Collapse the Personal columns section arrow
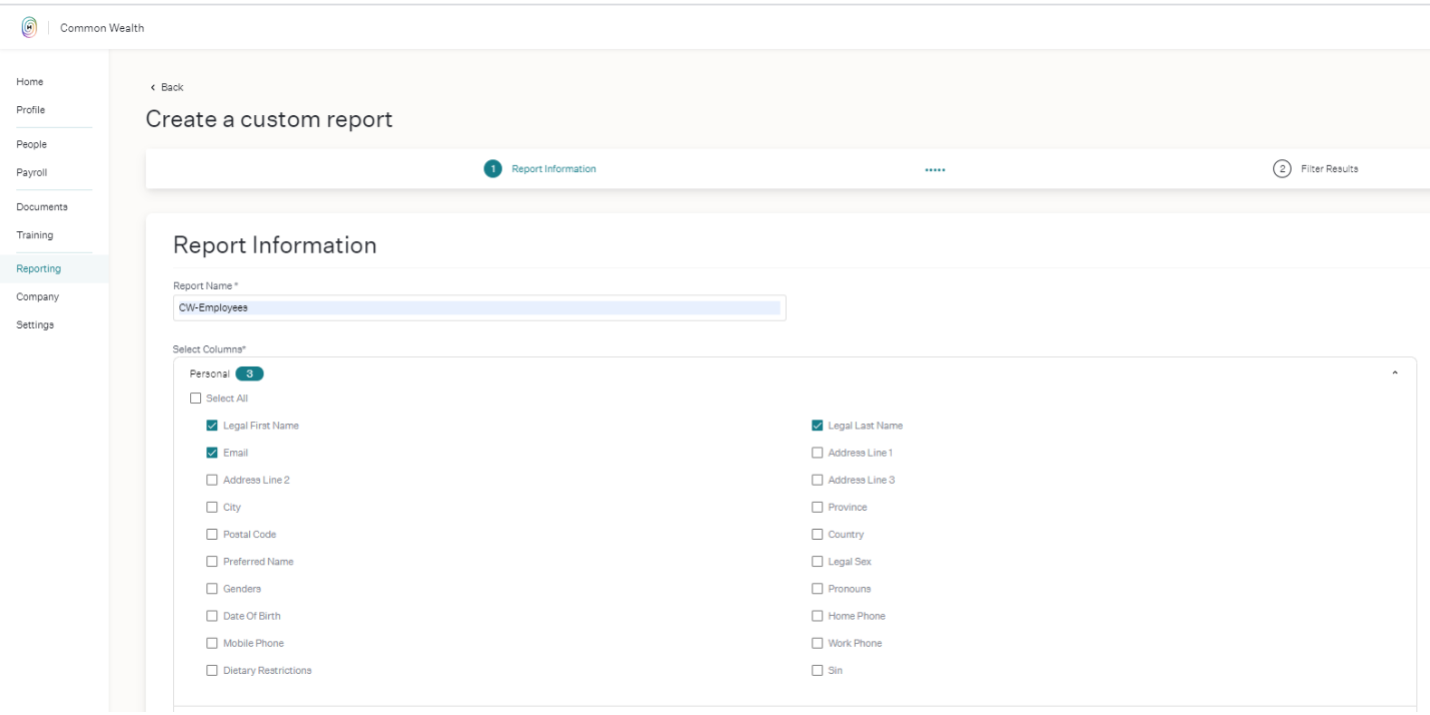The width and height of the screenshot is (1430, 715). coord(1395,373)
